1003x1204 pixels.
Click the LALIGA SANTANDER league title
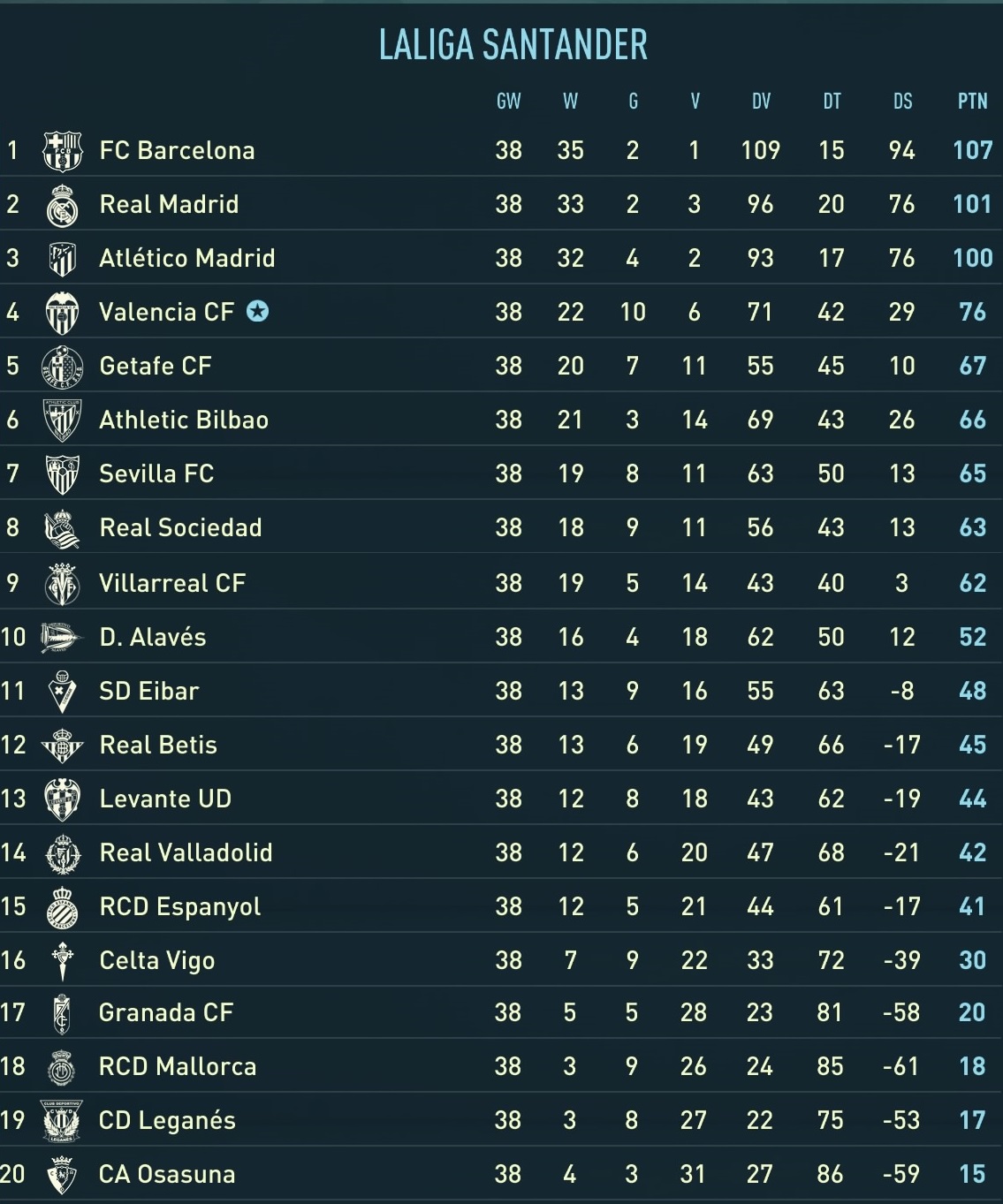513,44
